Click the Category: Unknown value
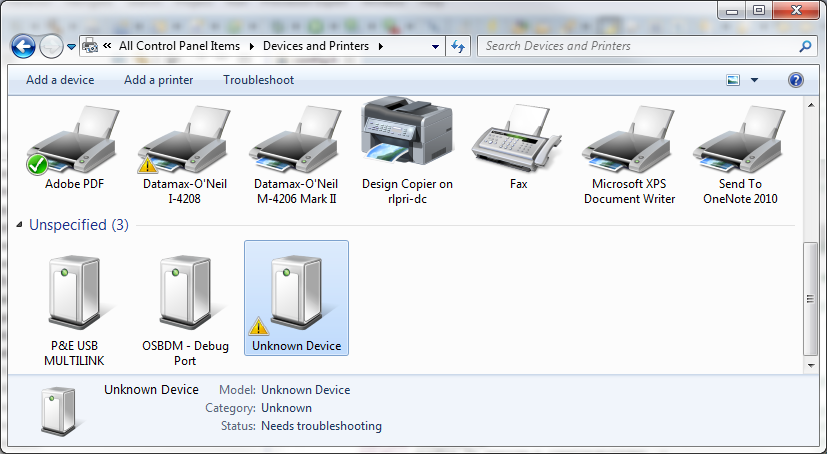 point(286,408)
